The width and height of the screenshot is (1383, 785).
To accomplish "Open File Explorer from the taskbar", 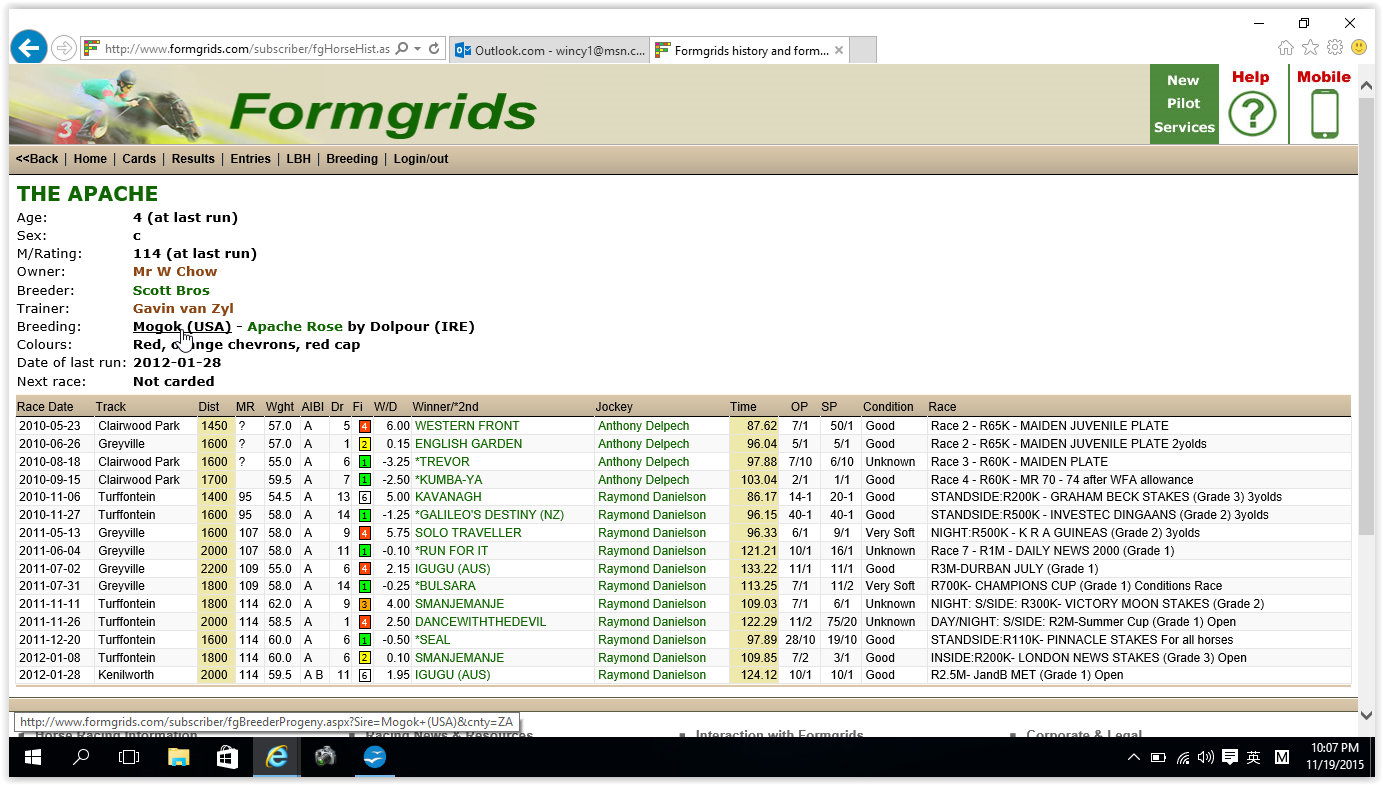I will click(179, 757).
